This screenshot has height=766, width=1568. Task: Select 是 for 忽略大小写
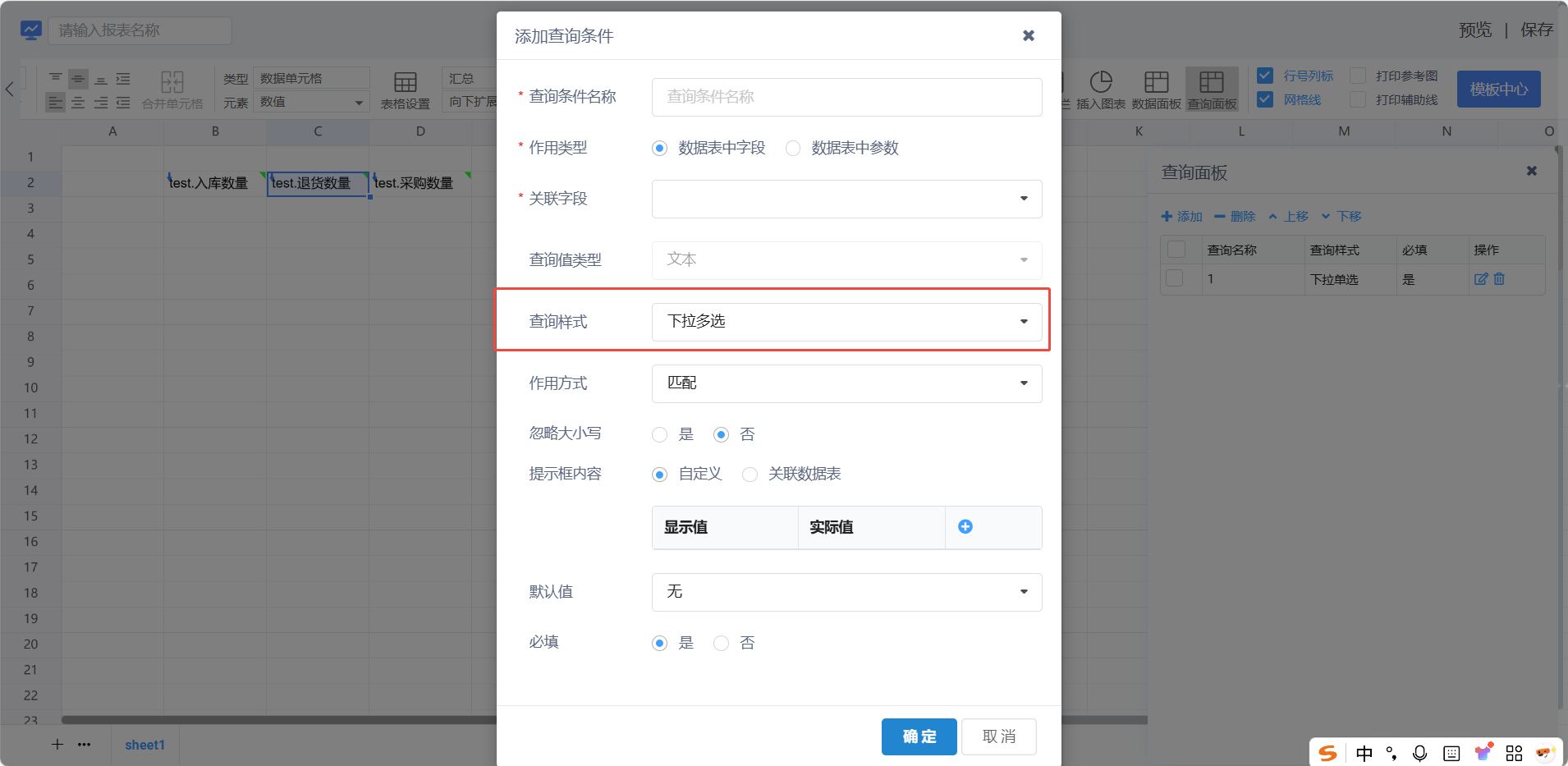[x=660, y=435]
